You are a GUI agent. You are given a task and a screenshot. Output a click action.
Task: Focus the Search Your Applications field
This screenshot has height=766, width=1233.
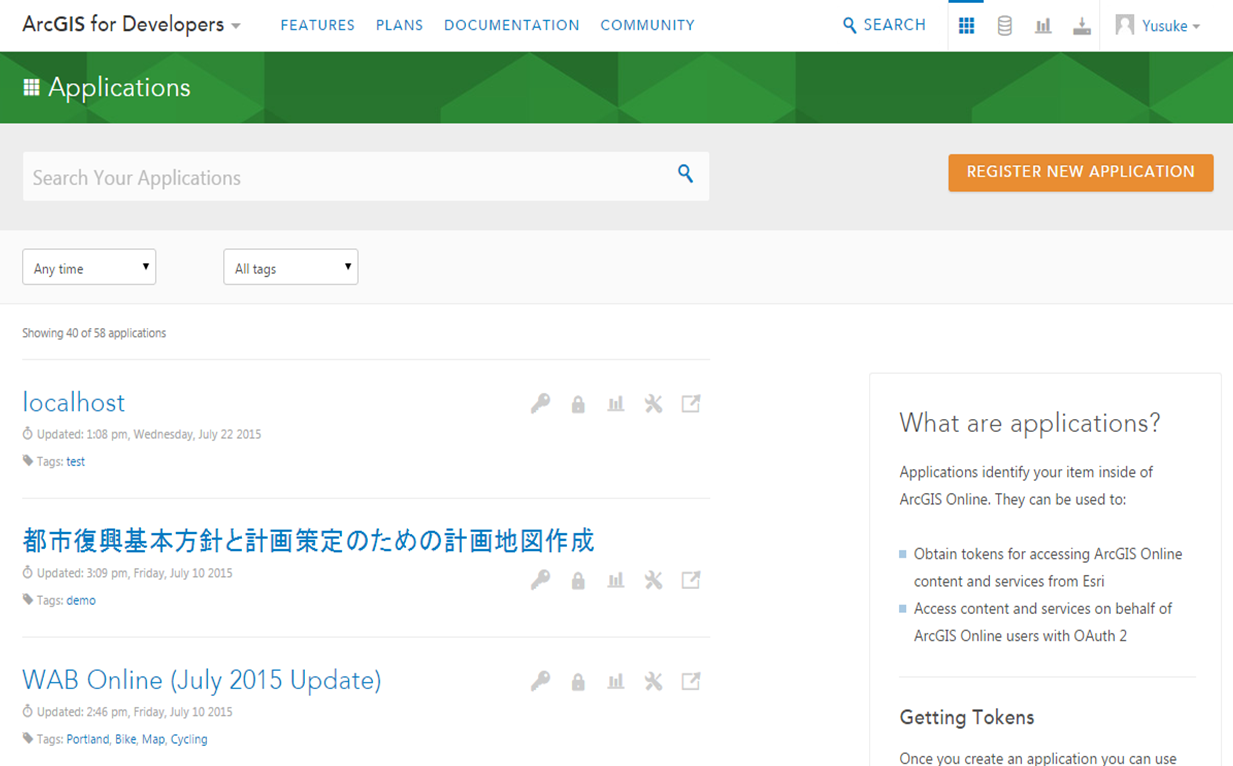[x=365, y=176]
